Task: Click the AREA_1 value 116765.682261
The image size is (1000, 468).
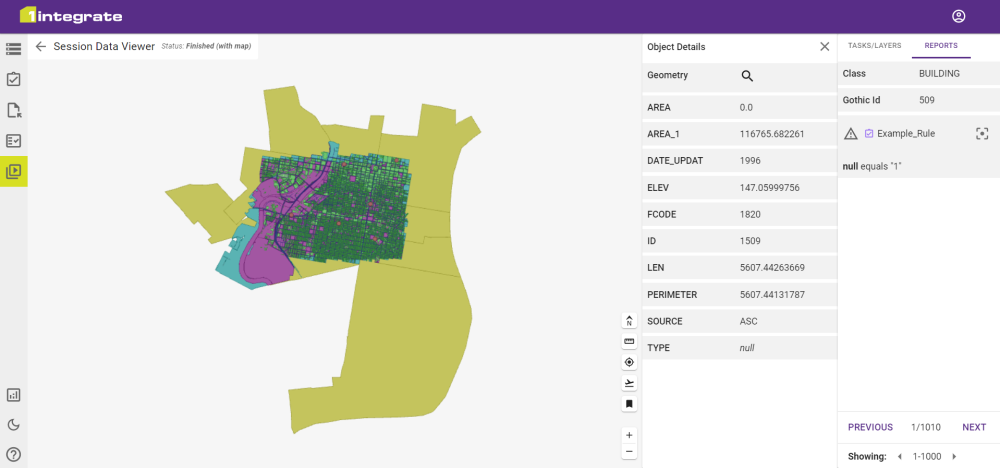Action: 772,134
